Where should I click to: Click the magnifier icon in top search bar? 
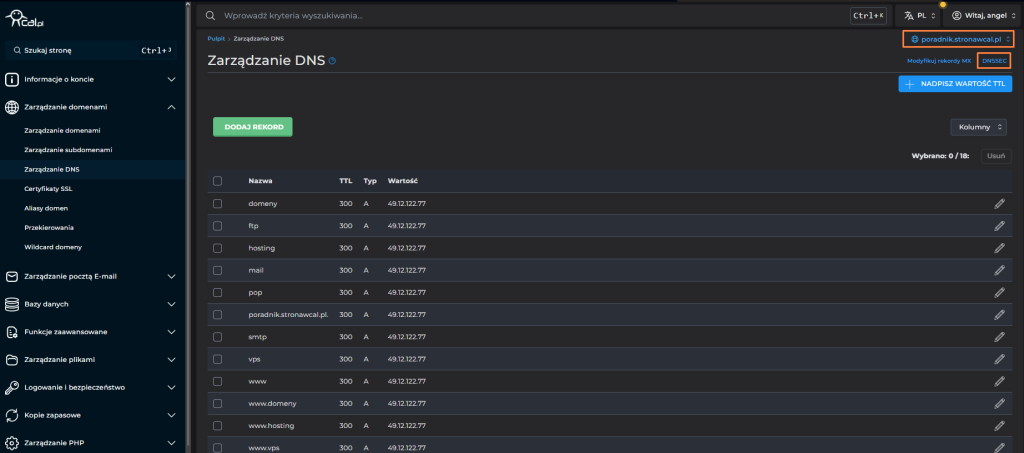(210, 15)
